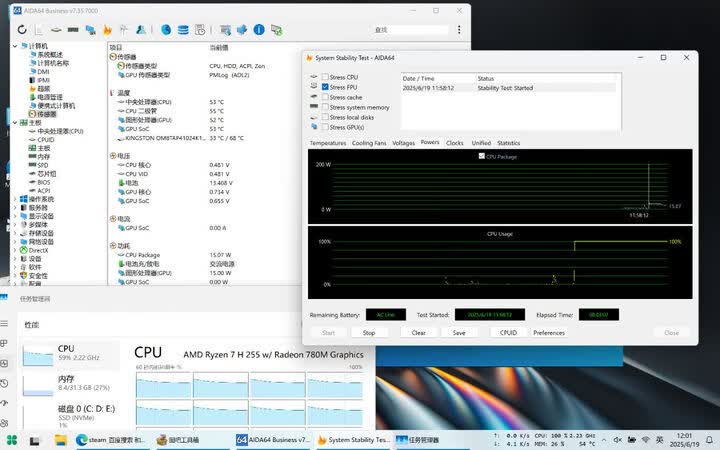Select the Stability Test Started log row

pos(509,88)
